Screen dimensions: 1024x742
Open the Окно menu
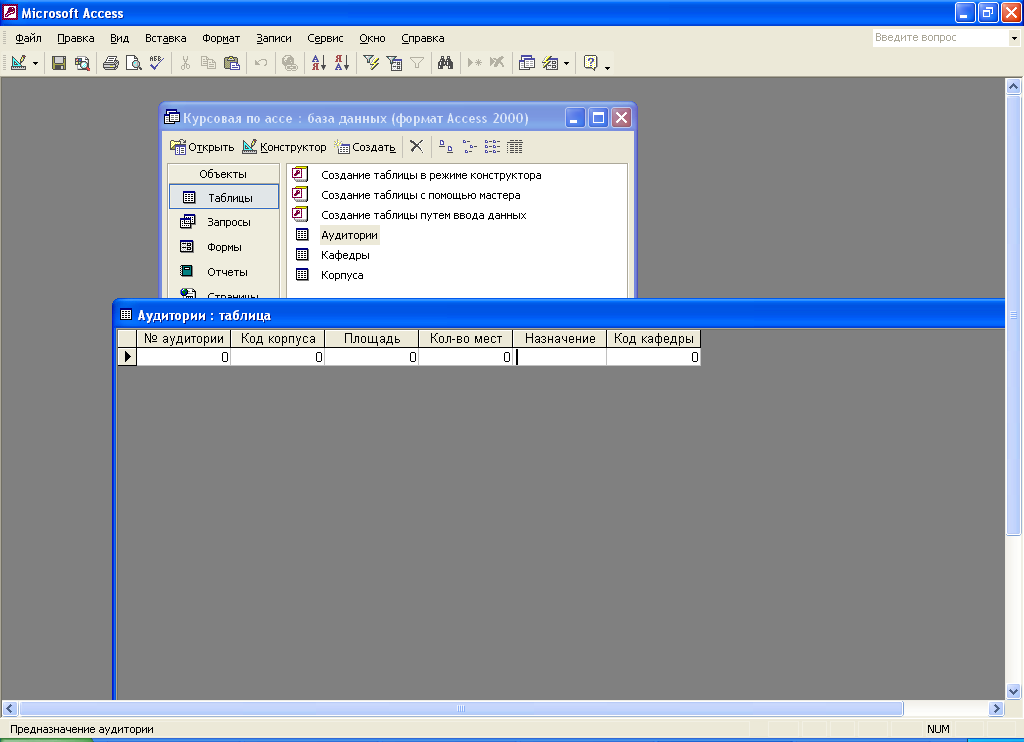tap(372, 38)
